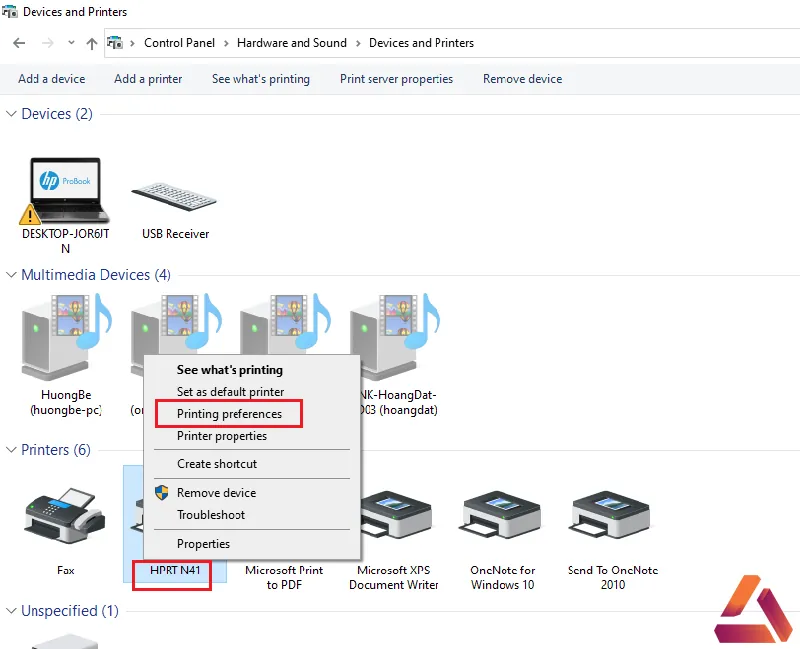Click Add a printer in toolbar
Screen dimensions: 800x649
click(x=148, y=79)
